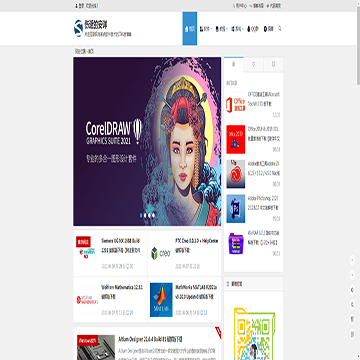Open the red Office 2019 thumbnail
The height and width of the screenshot is (360, 360).
pos(236,139)
